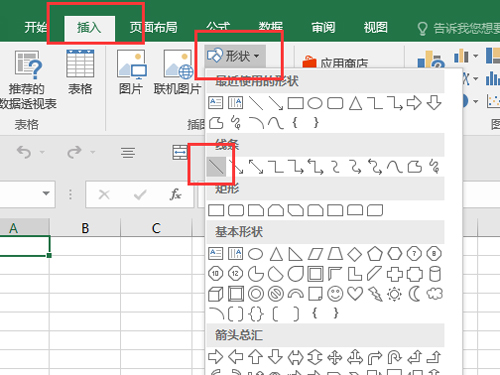
Task: Redo the last action
Action: pos(74,152)
